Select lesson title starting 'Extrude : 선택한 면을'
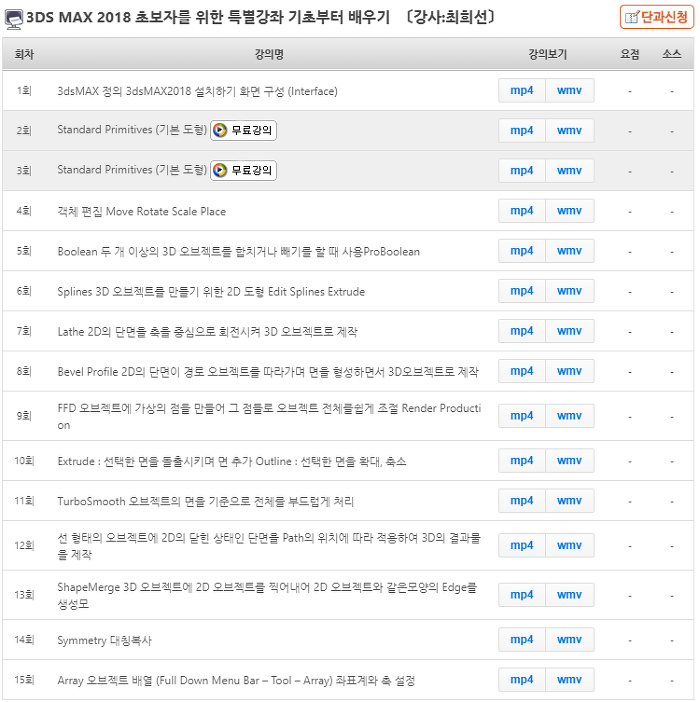This screenshot has width=700, height=702. pyautogui.click(x=232, y=462)
